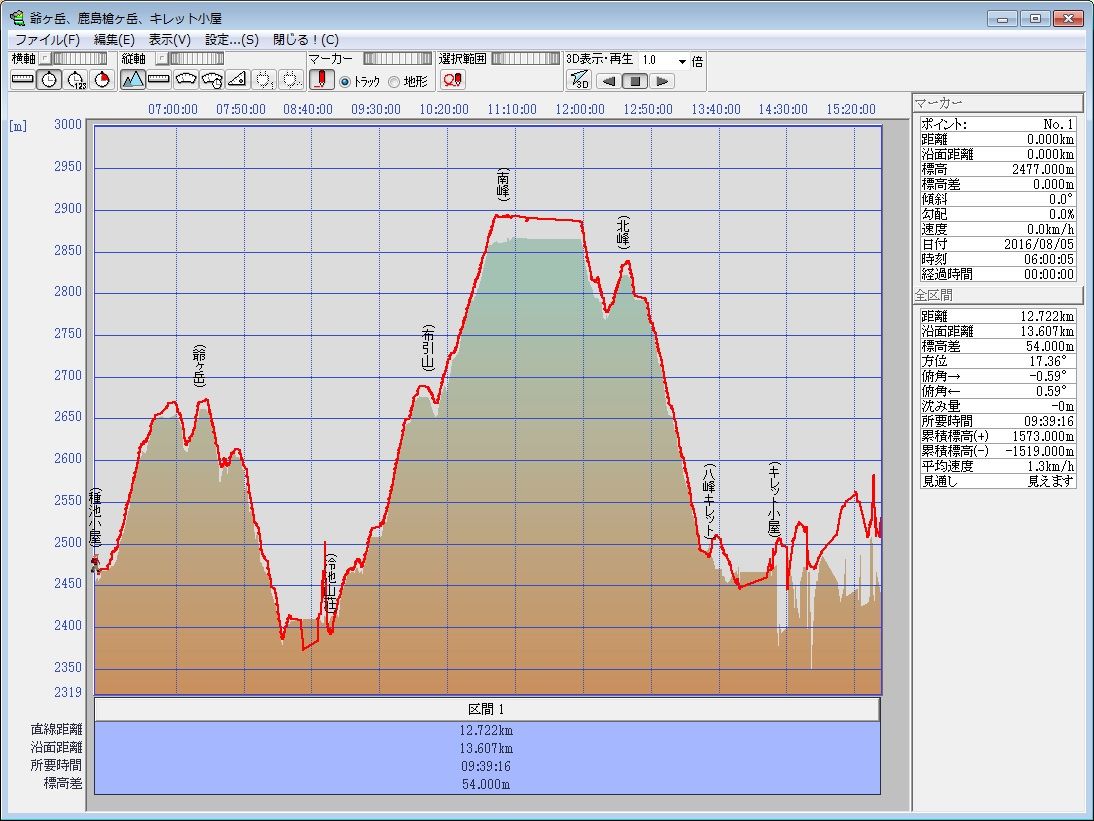
Task: Select the トラック radio button
Action: 345,82
